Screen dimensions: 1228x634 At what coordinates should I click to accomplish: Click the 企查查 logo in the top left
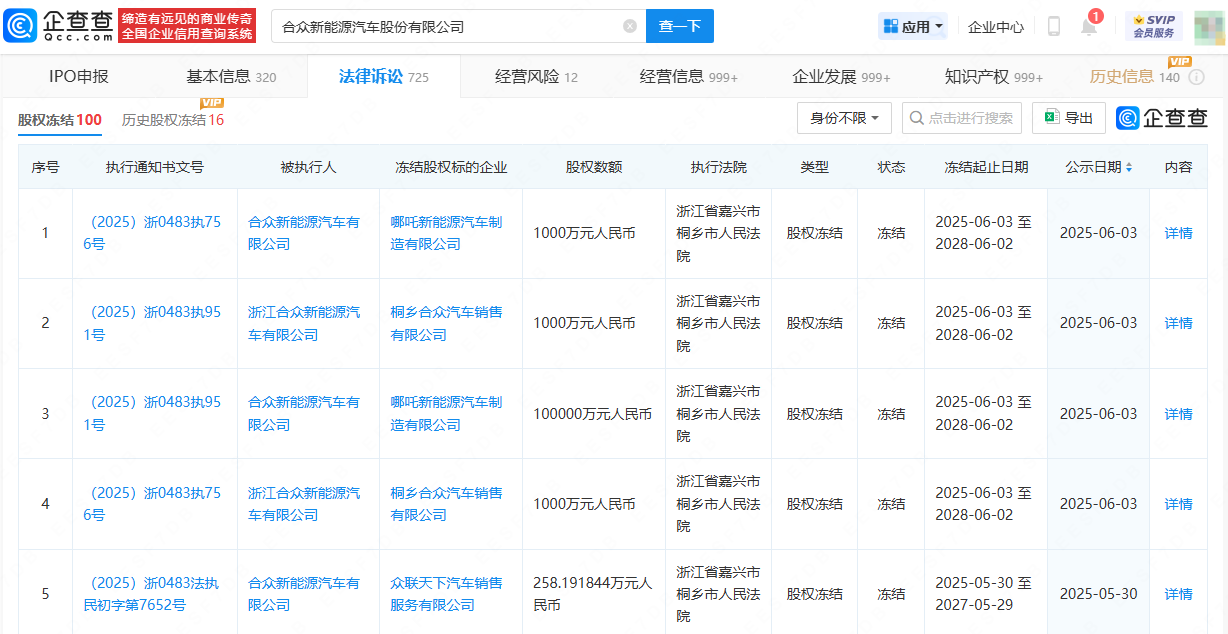[x=60, y=24]
